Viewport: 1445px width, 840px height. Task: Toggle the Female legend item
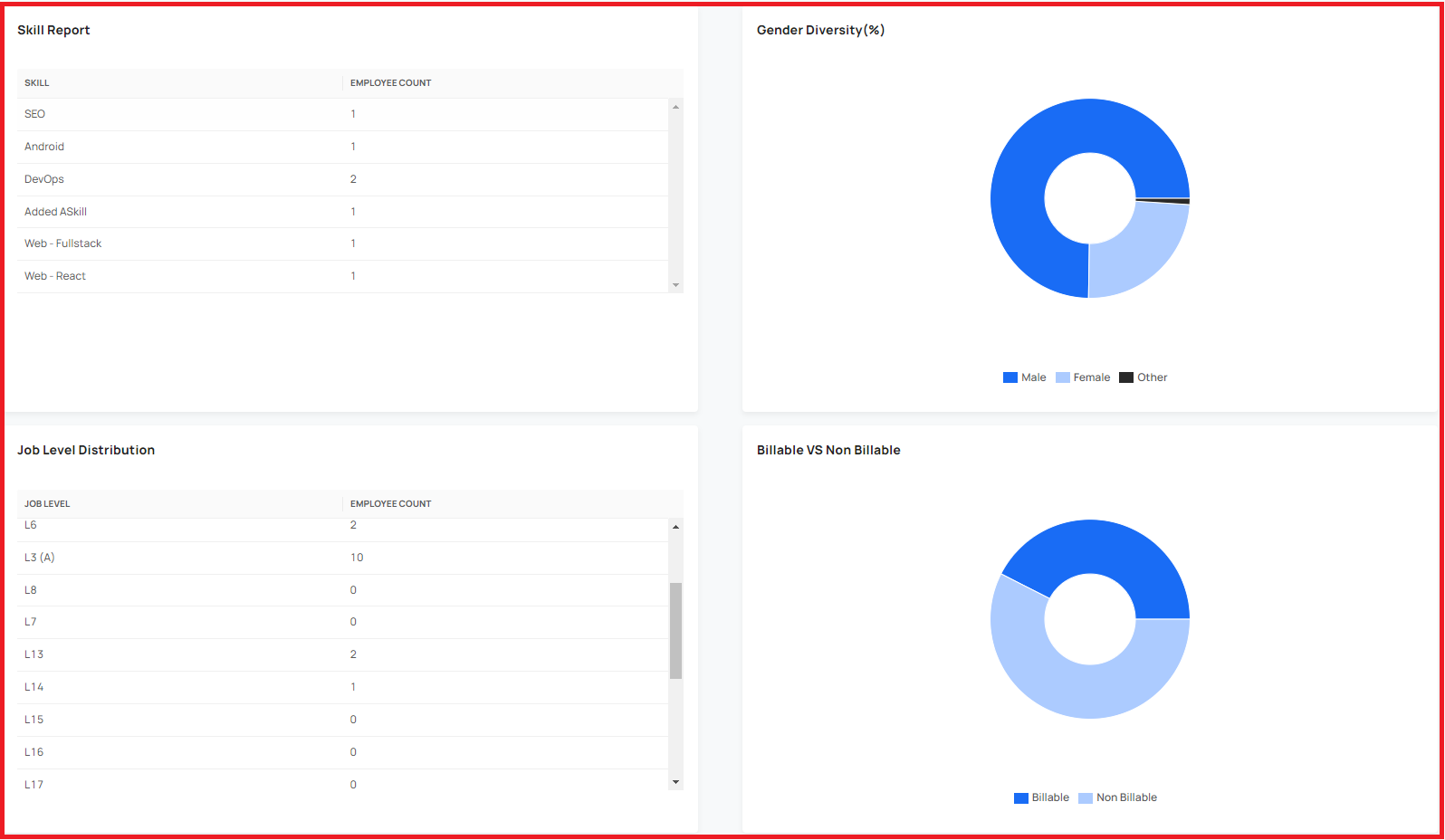(1083, 377)
